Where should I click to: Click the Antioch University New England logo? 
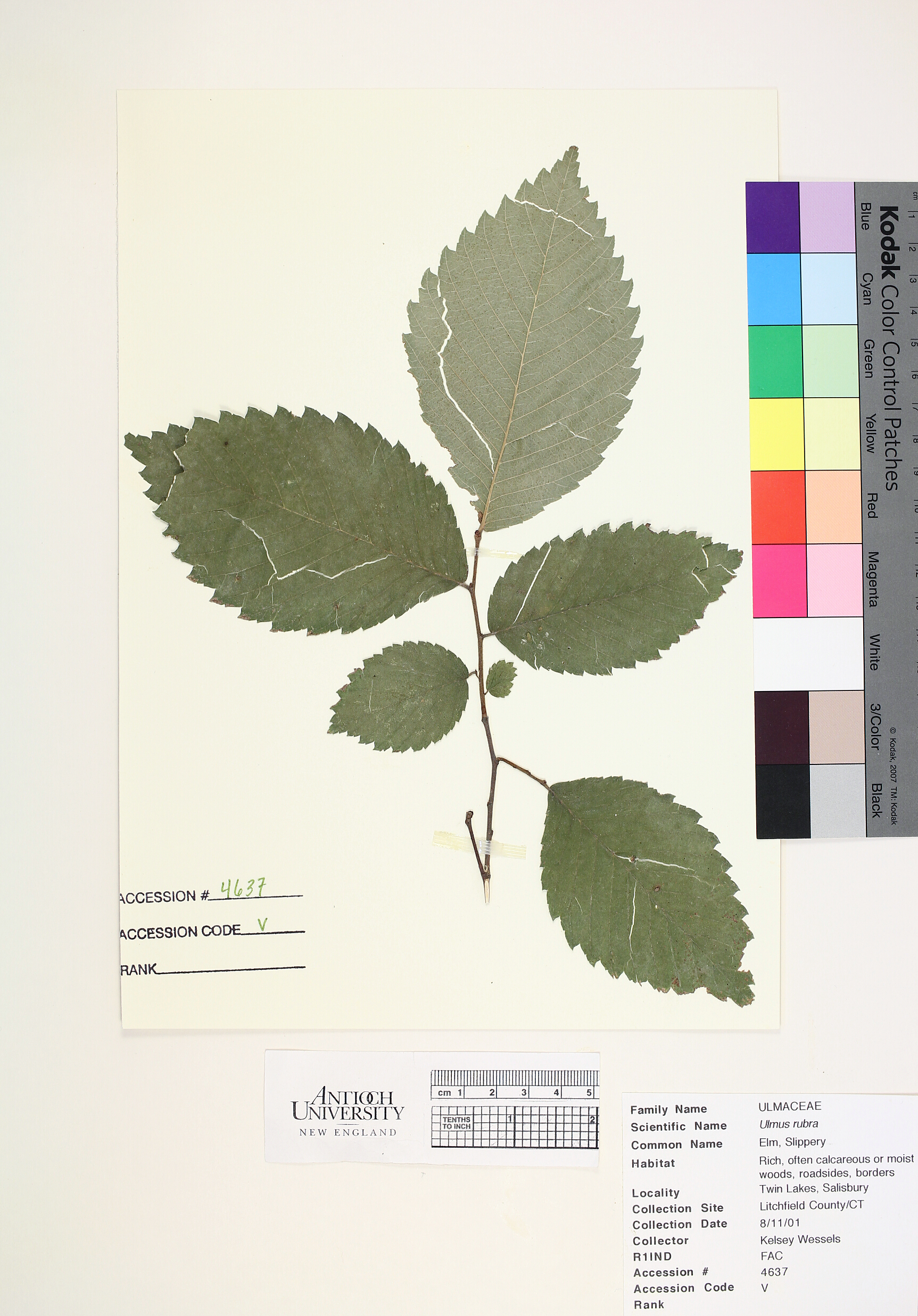click(x=348, y=1112)
